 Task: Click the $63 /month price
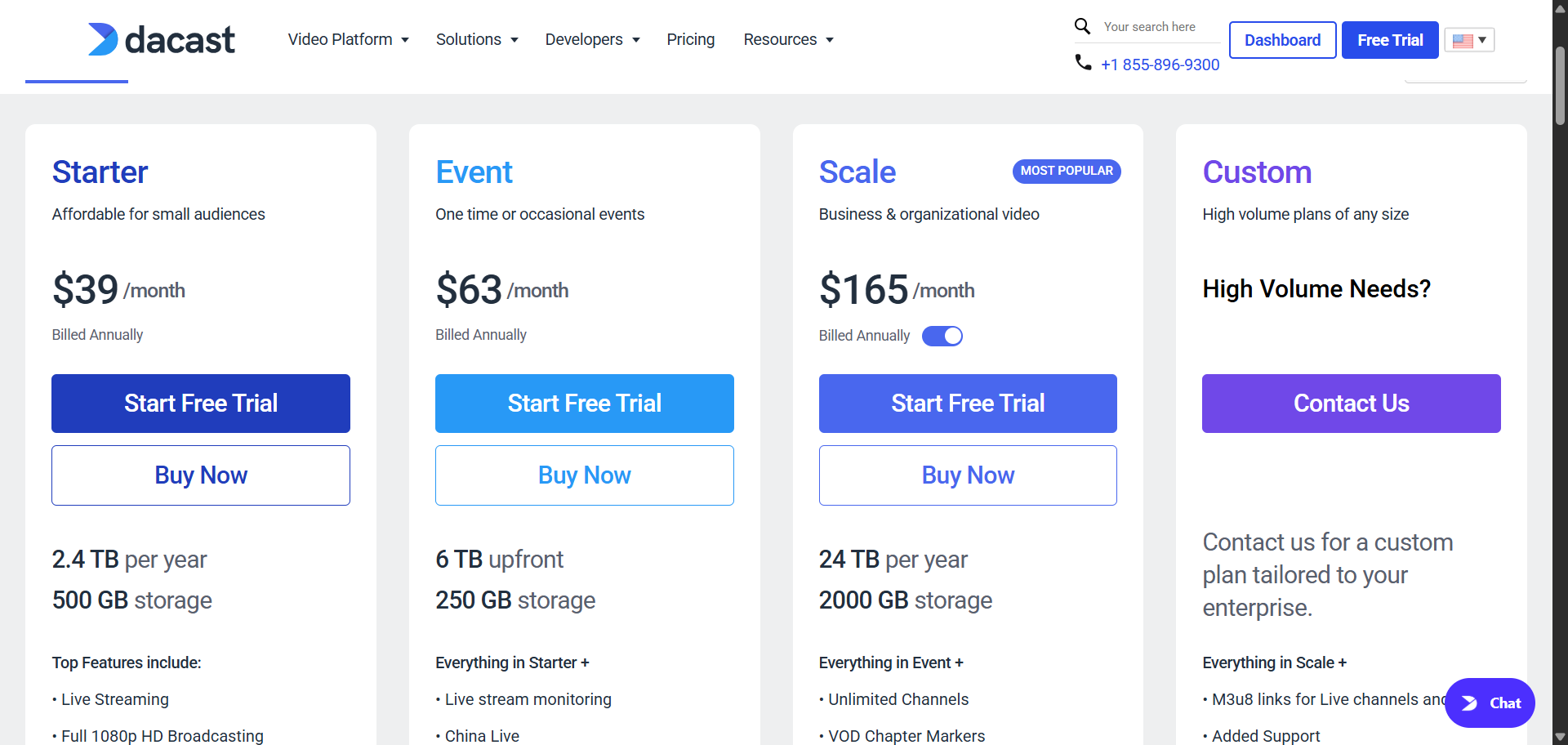(502, 290)
